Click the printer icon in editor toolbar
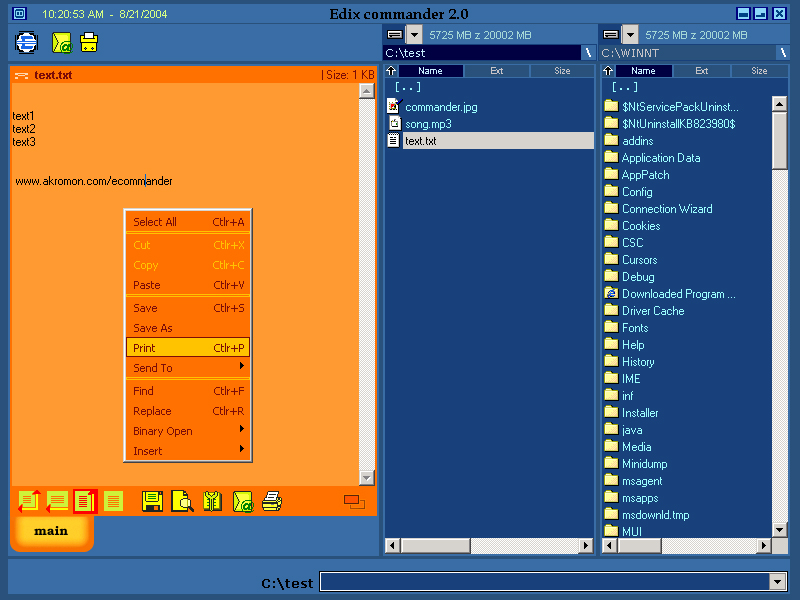 [x=272, y=502]
